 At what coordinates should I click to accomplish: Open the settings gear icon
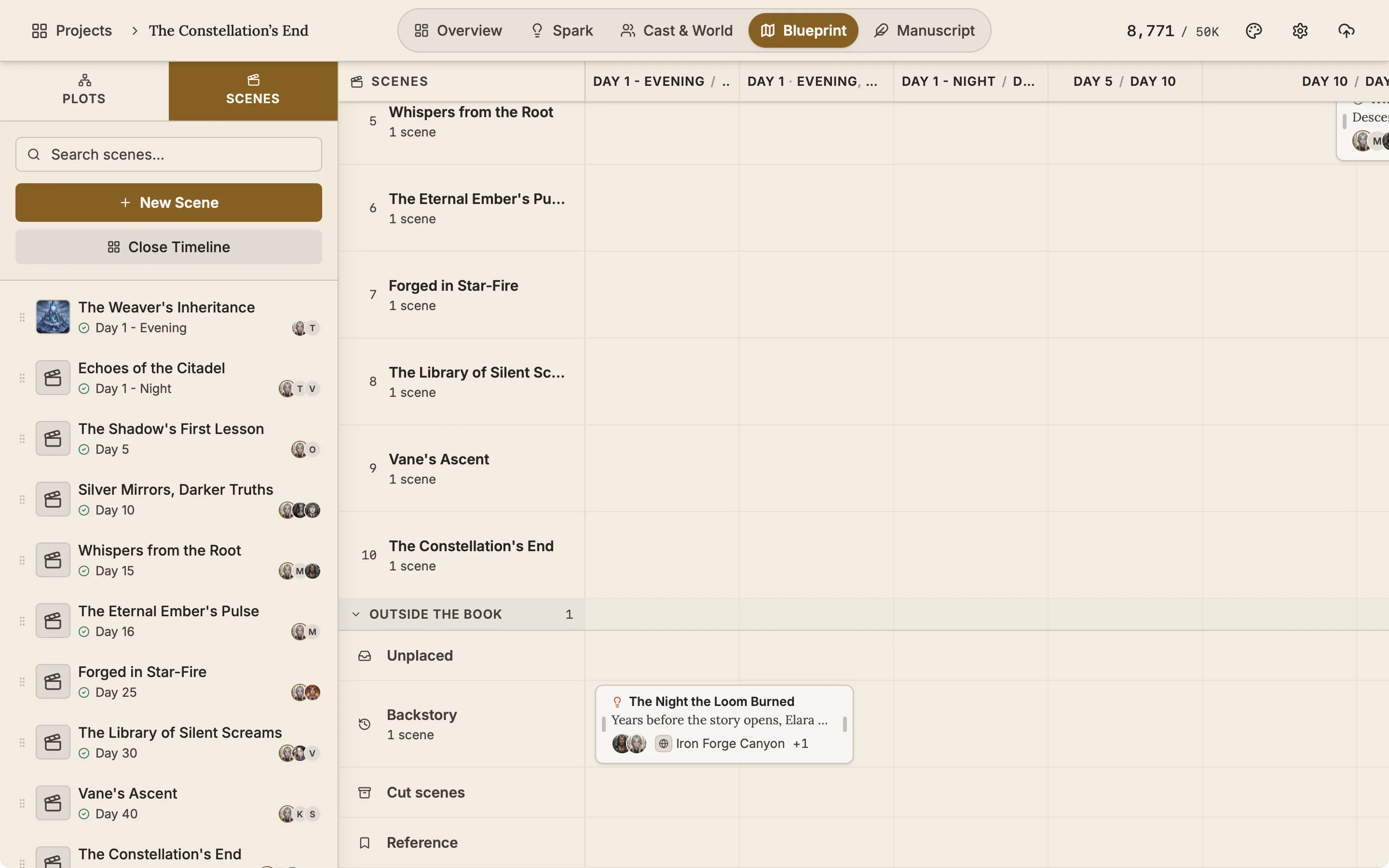(1300, 30)
